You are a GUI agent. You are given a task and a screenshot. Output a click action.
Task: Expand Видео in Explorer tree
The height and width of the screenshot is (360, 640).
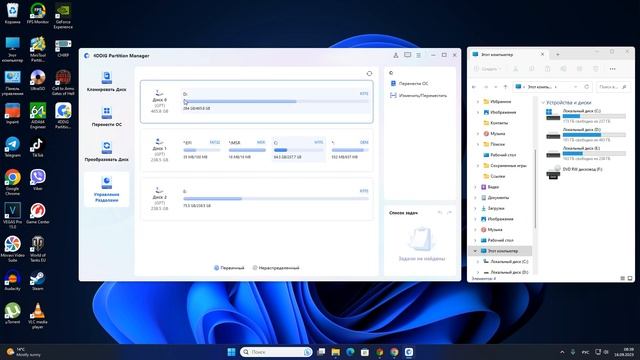pos(475,187)
